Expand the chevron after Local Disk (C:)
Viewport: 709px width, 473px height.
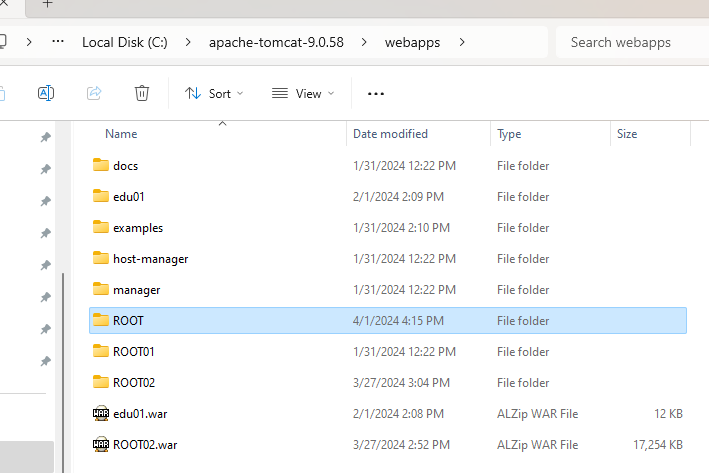pyautogui.click(x=188, y=42)
